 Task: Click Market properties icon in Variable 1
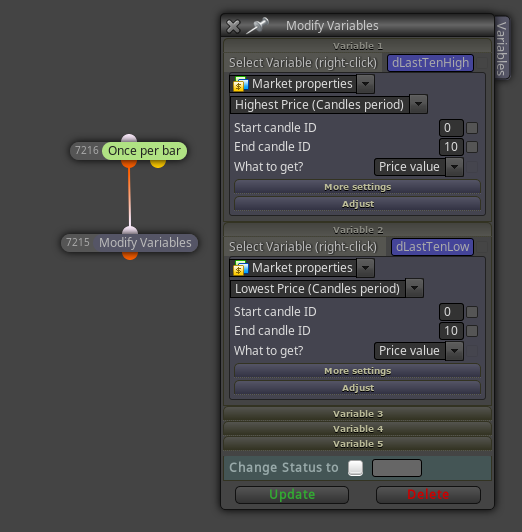[x=240, y=84]
